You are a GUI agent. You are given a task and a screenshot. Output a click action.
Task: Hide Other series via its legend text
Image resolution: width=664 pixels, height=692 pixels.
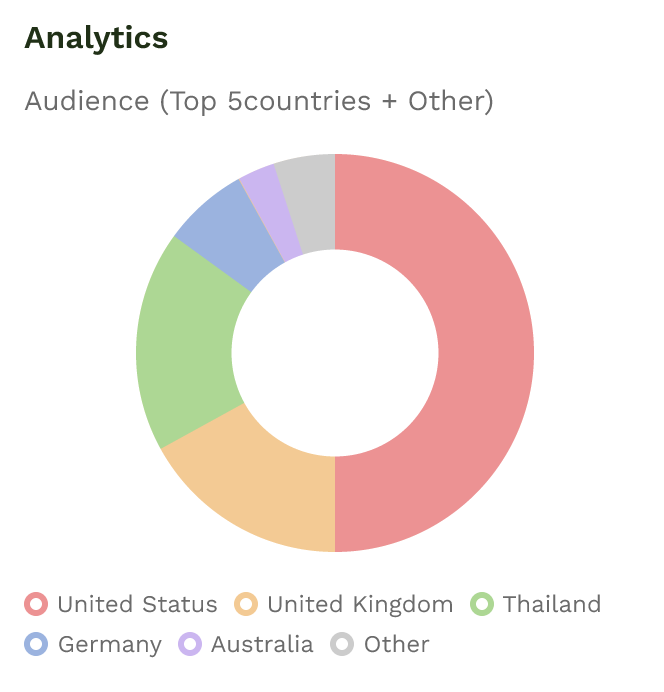click(x=397, y=644)
